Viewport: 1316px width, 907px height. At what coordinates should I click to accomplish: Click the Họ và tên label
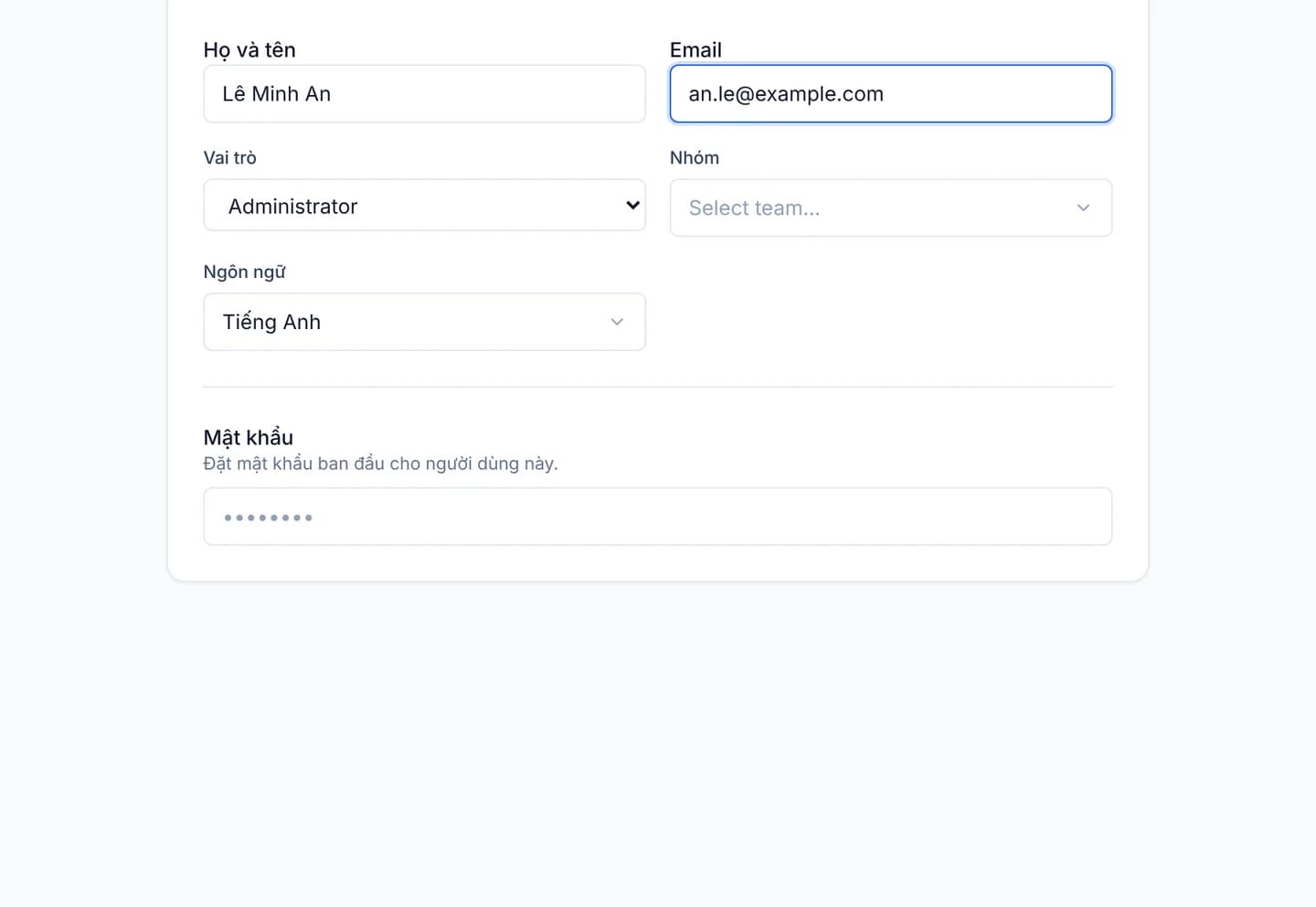(x=249, y=50)
